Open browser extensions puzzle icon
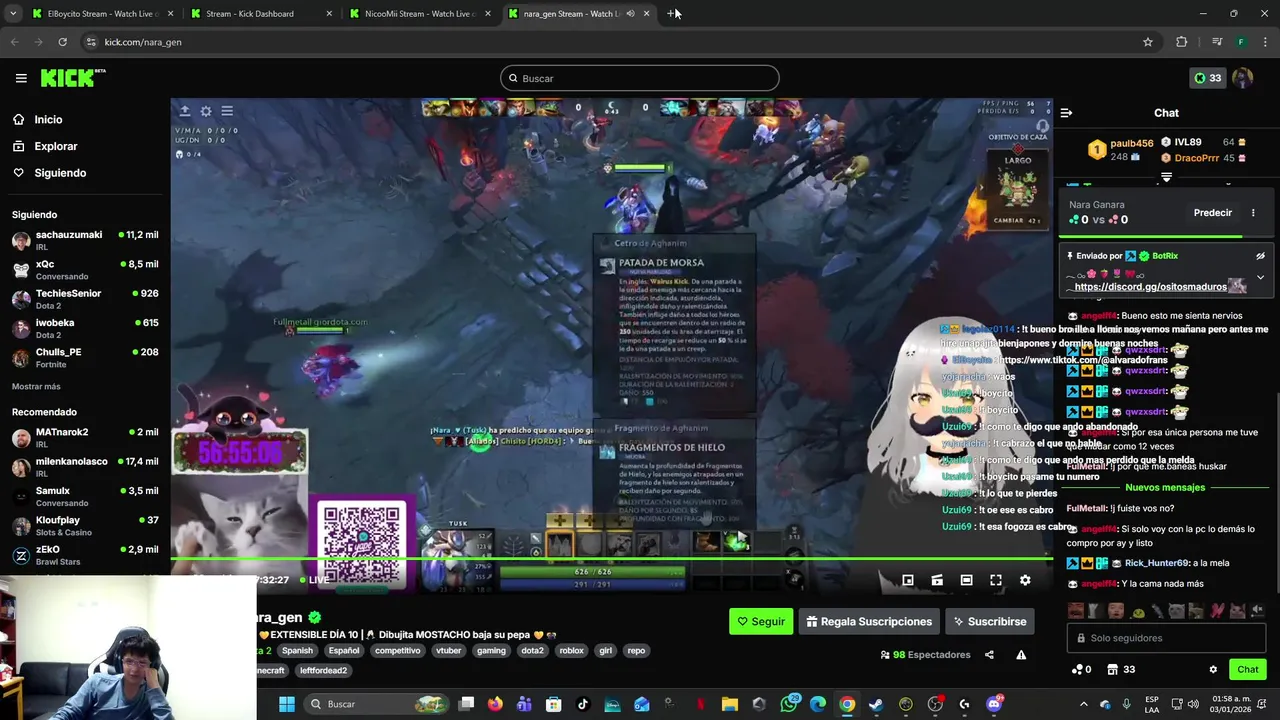The height and width of the screenshot is (720, 1280). click(1182, 42)
